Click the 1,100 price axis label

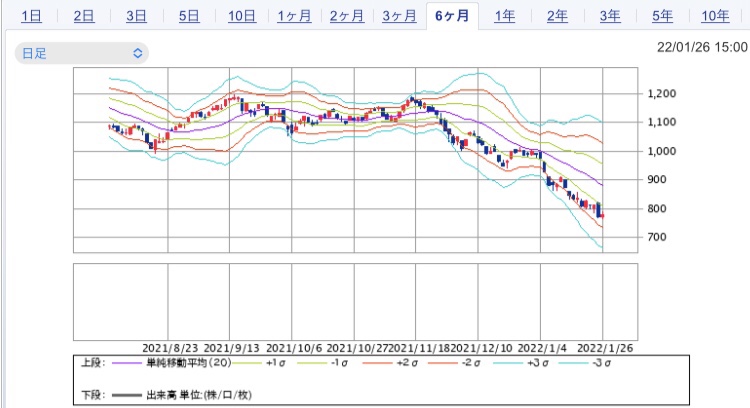(x=662, y=122)
